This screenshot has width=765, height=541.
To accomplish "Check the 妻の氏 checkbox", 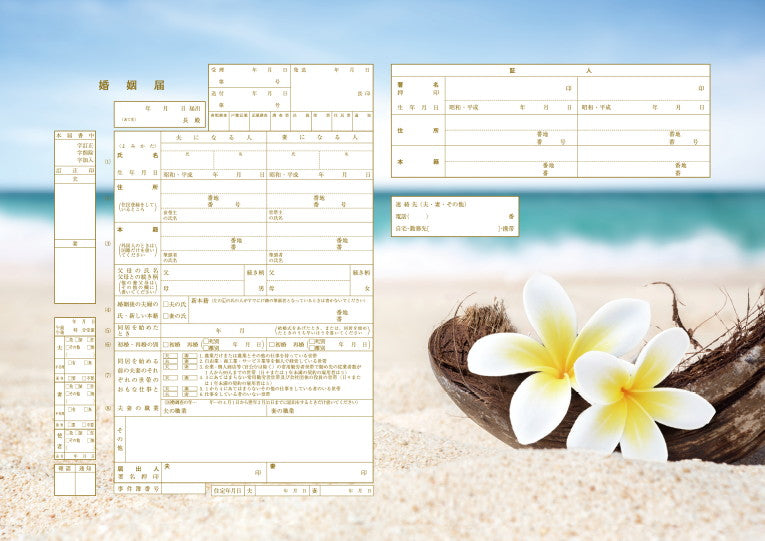I will (x=165, y=316).
